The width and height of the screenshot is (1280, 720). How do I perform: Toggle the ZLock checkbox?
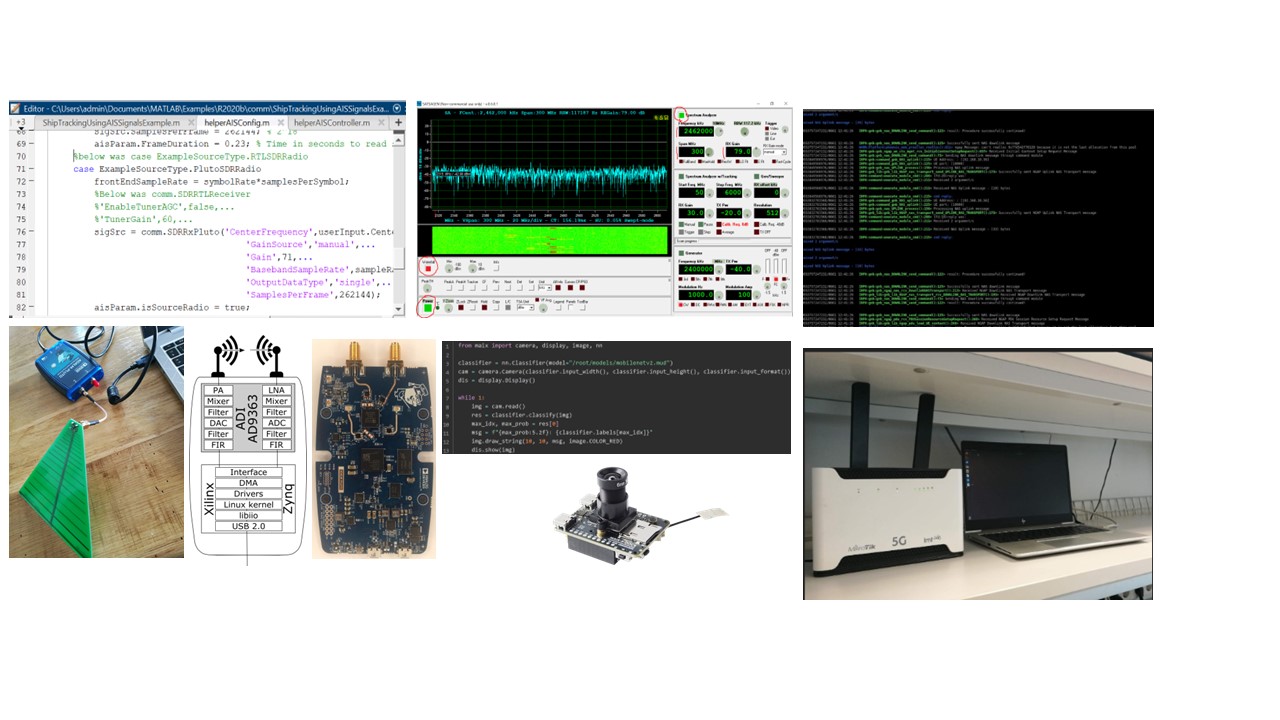point(461,307)
